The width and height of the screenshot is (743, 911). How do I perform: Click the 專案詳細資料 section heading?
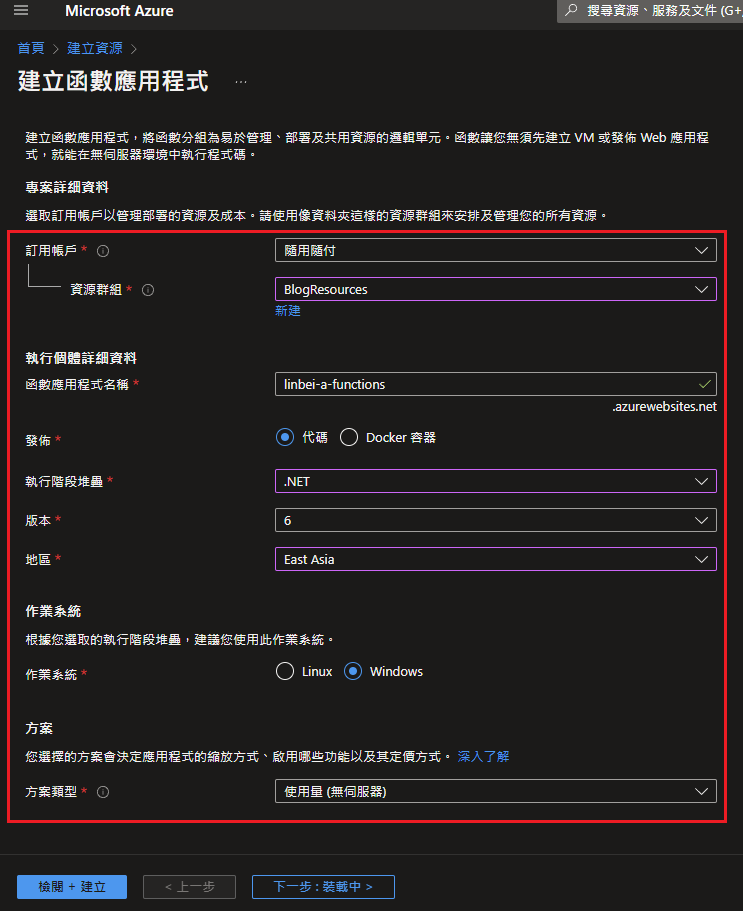point(67,187)
